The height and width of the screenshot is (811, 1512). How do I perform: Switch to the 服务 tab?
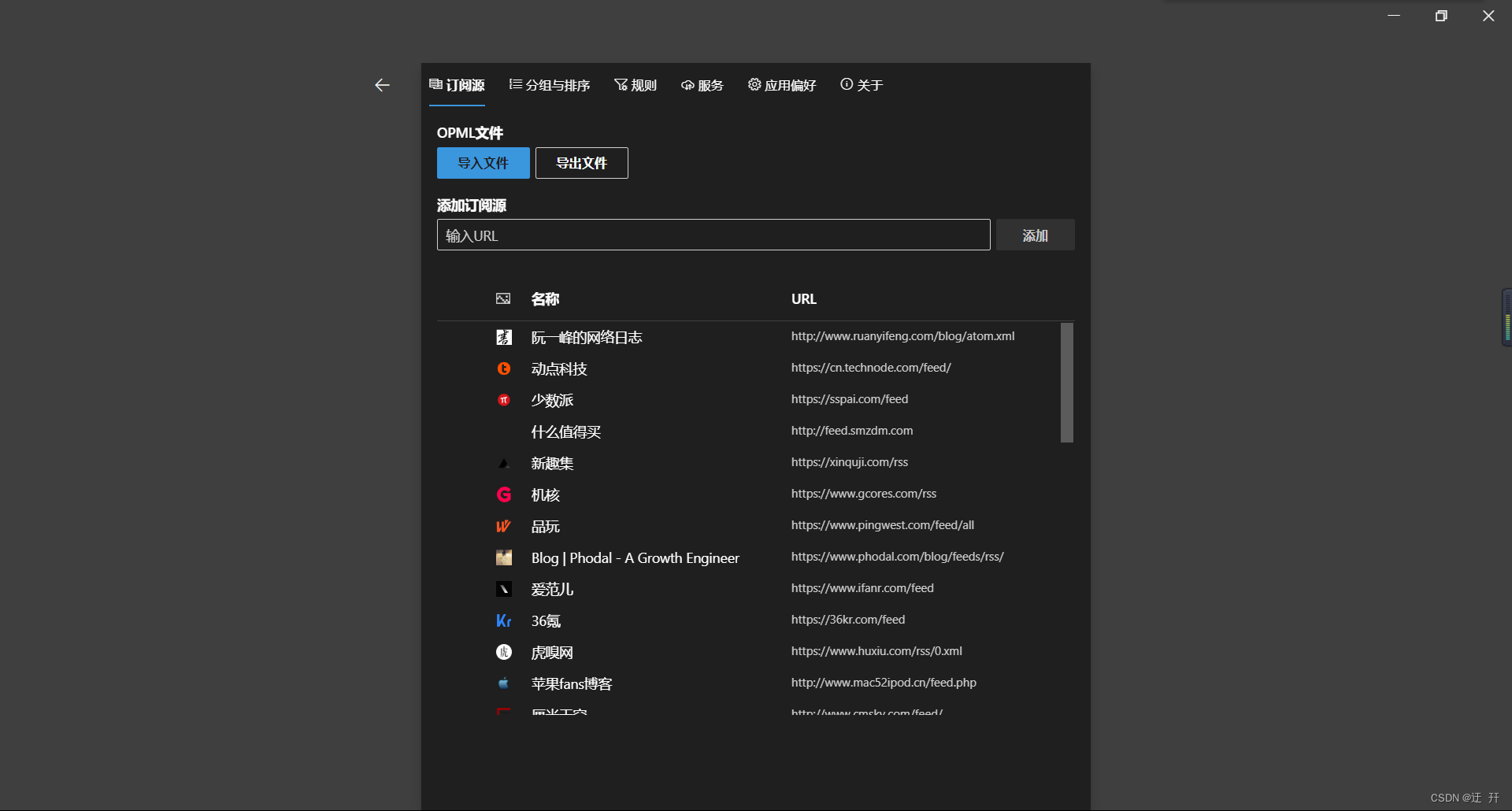click(x=702, y=85)
